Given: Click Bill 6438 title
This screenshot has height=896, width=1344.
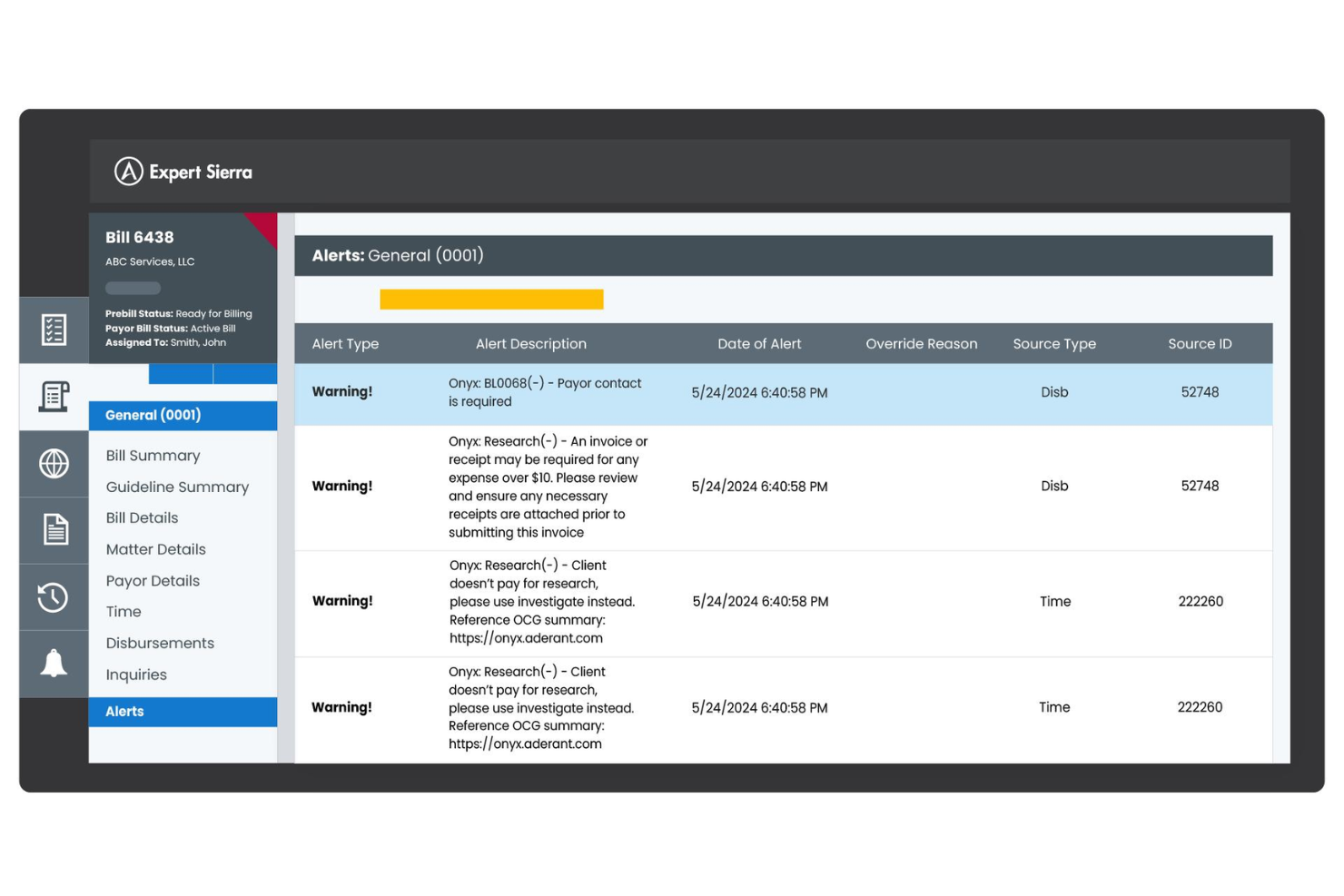Looking at the screenshot, I should pyautogui.click(x=139, y=237).
